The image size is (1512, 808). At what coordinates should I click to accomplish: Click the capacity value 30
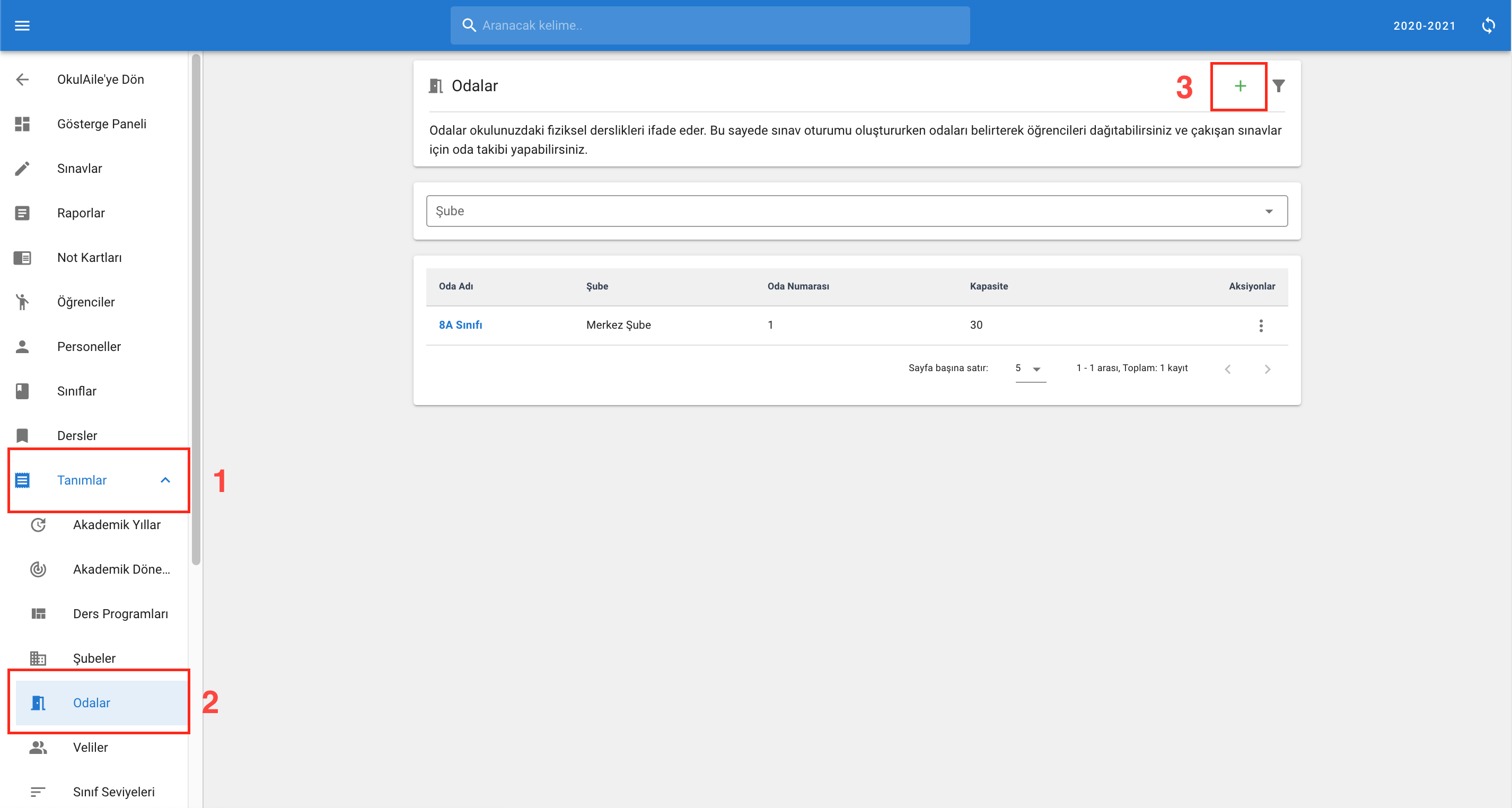tap(975, 325)
